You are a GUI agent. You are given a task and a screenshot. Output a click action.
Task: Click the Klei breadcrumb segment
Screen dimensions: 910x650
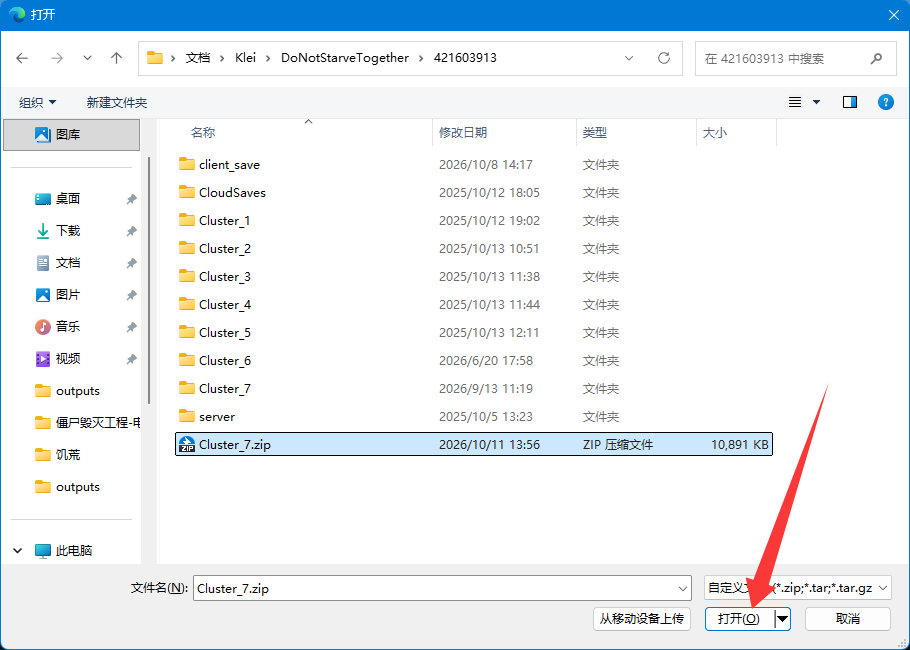[245, 58]
